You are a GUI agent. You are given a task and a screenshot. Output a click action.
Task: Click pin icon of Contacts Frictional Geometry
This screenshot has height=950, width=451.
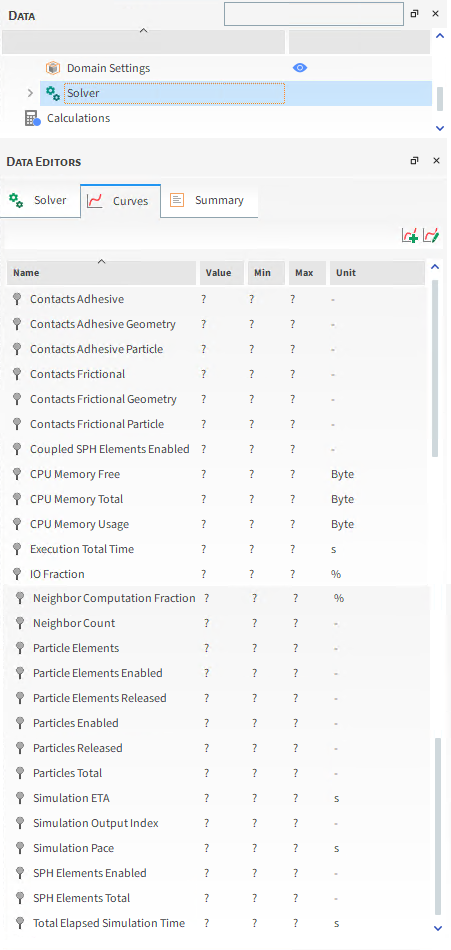pyautogui.click(x=18, y=399)
